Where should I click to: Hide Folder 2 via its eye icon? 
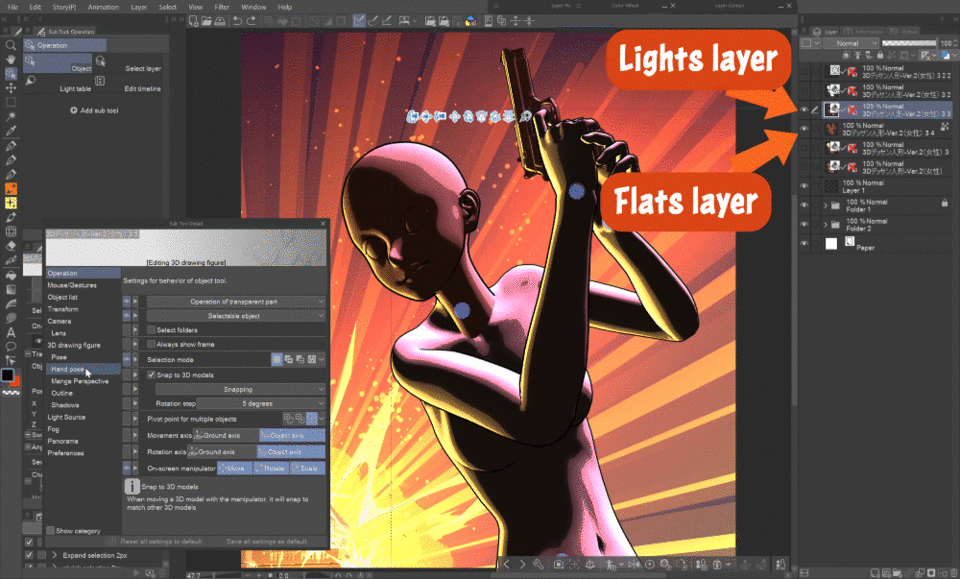click(804, 224)
